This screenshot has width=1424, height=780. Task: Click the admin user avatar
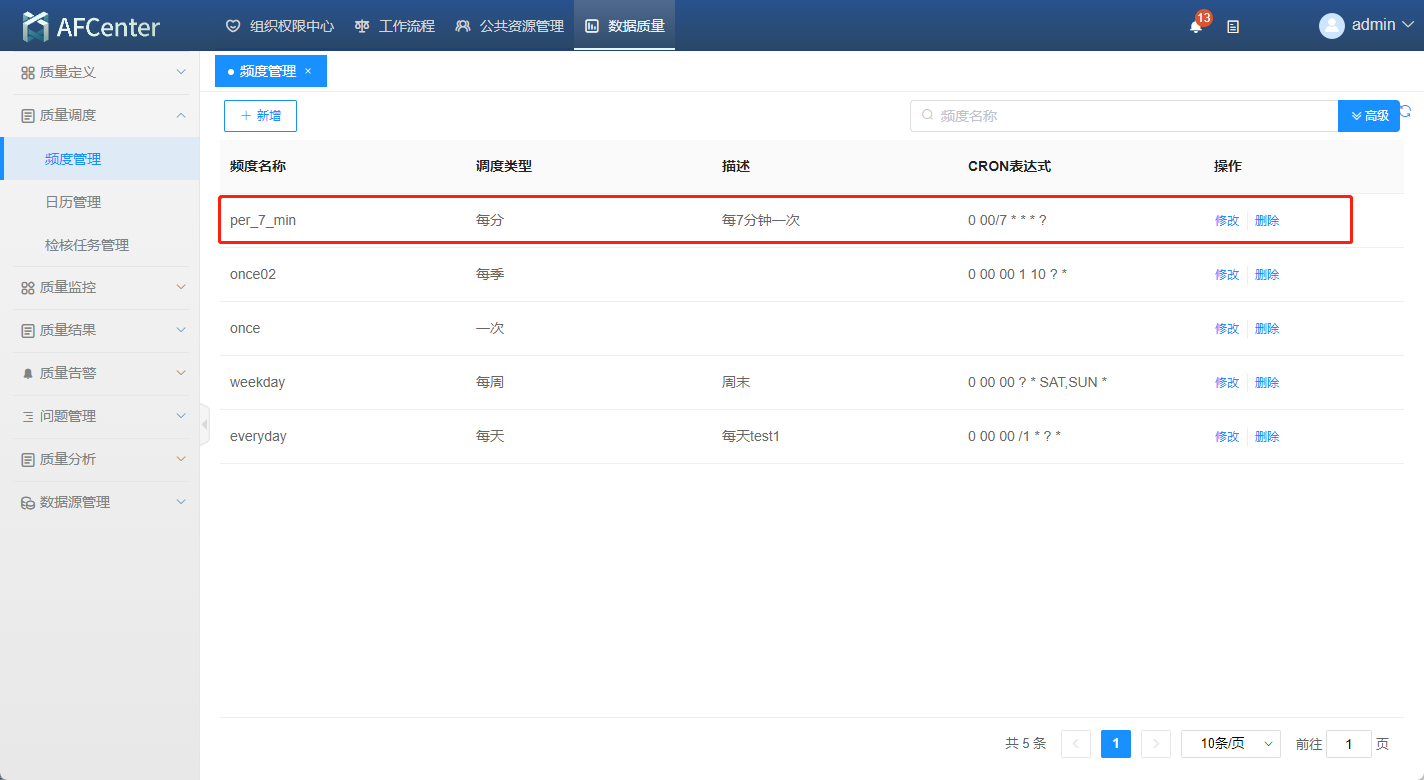1331,26
